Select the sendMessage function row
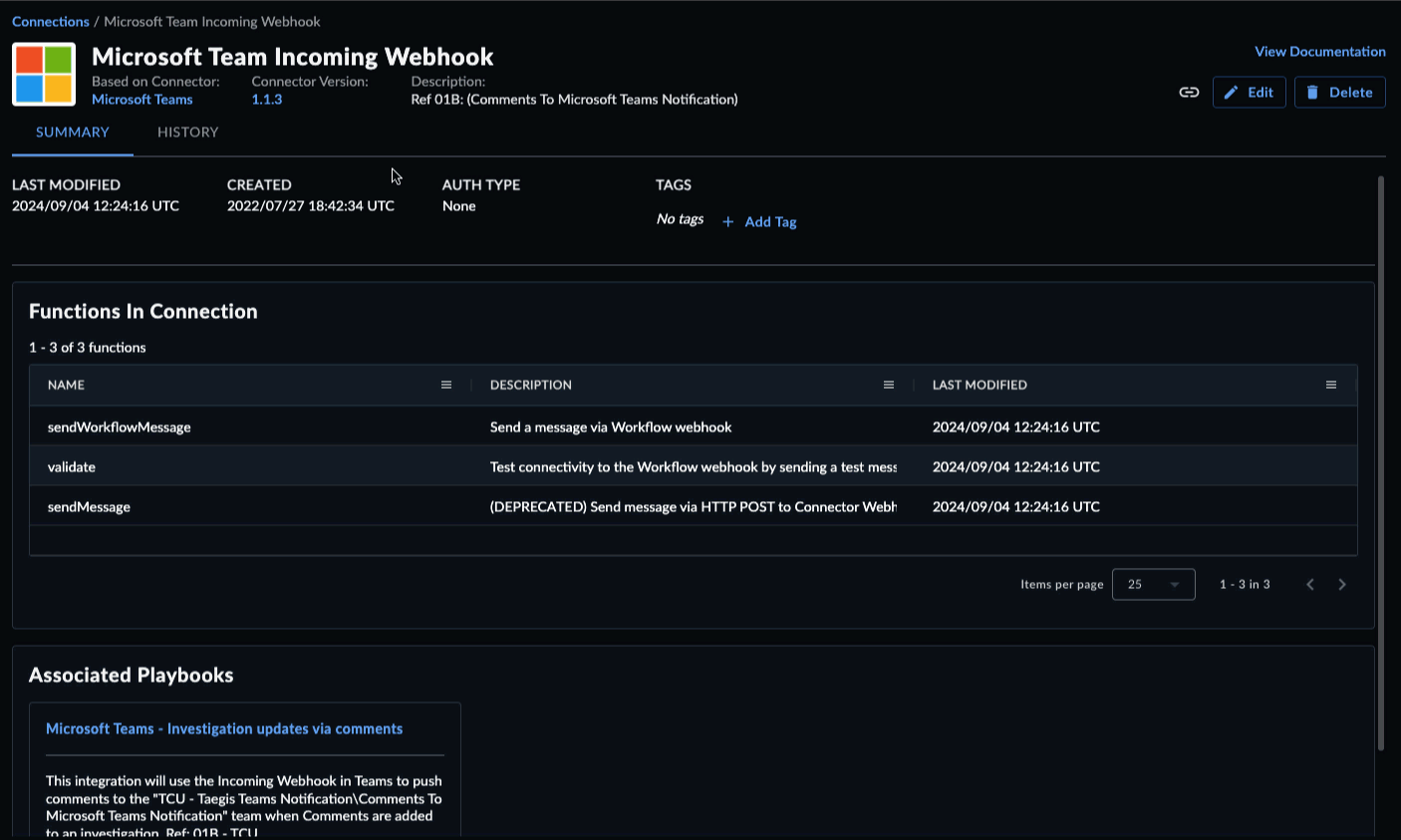 point(694,506)
